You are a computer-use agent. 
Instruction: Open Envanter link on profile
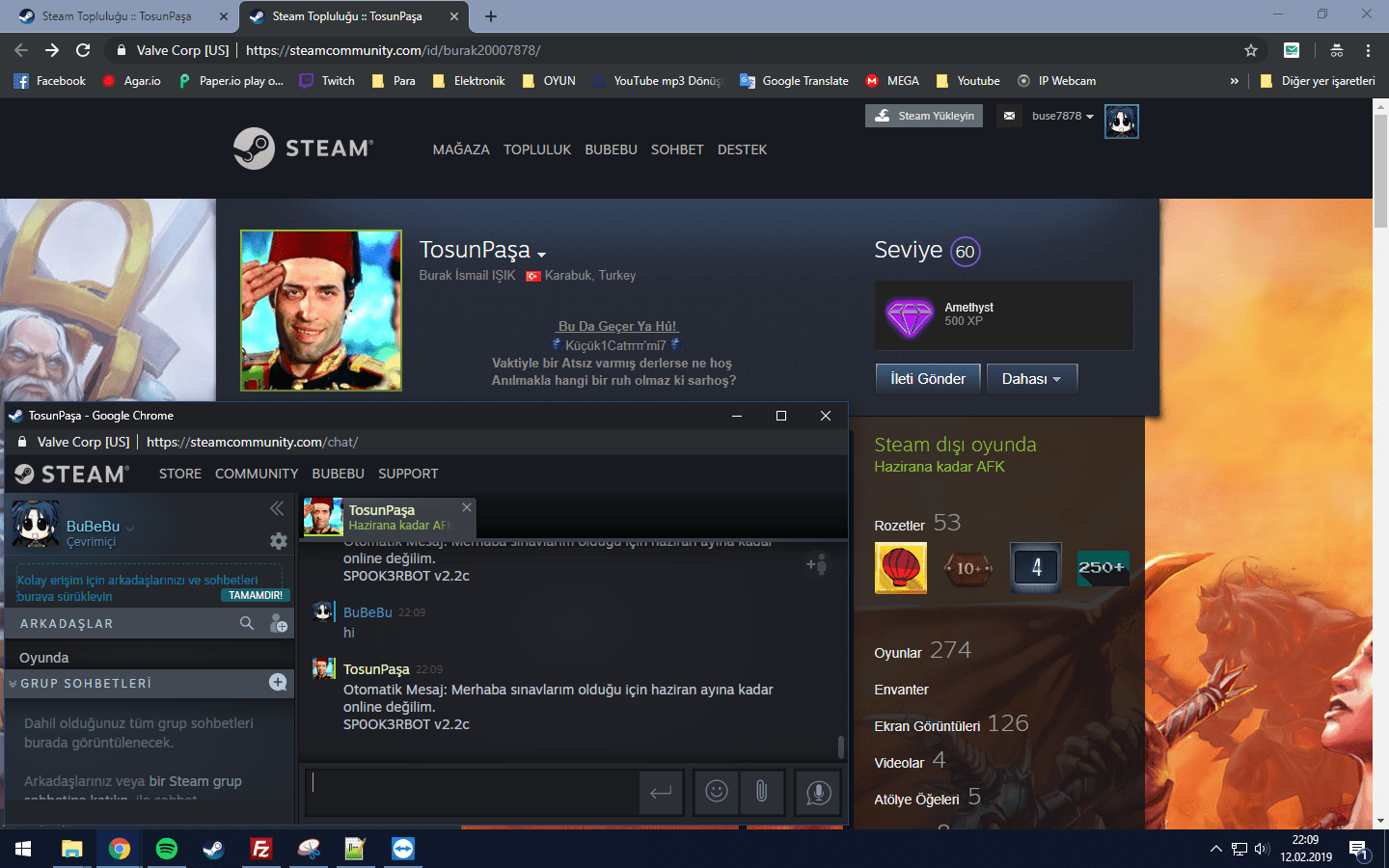[x=901, y=690]
